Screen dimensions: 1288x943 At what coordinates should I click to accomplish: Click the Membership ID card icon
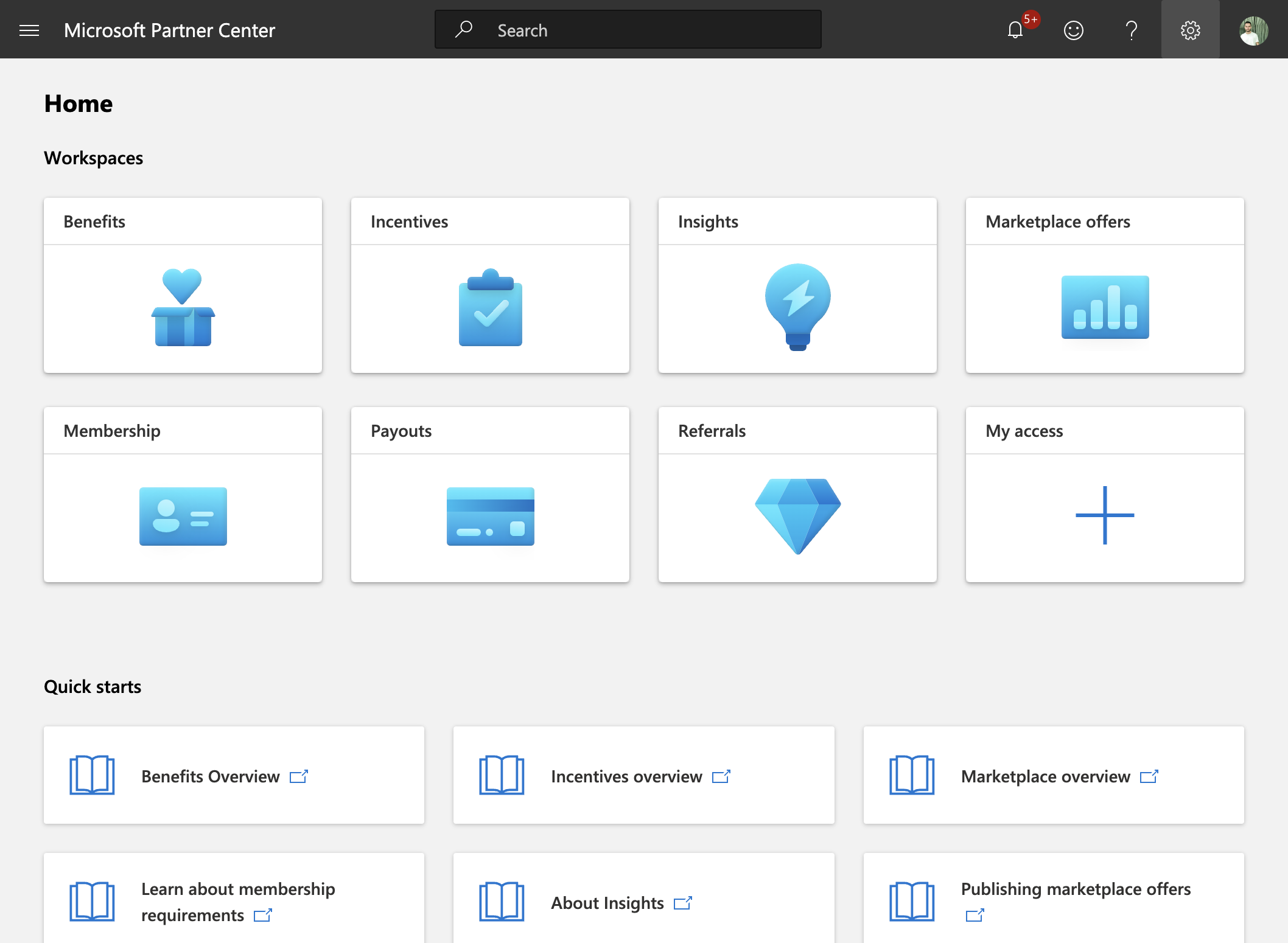pyautogui.click(x=183, y=516)
